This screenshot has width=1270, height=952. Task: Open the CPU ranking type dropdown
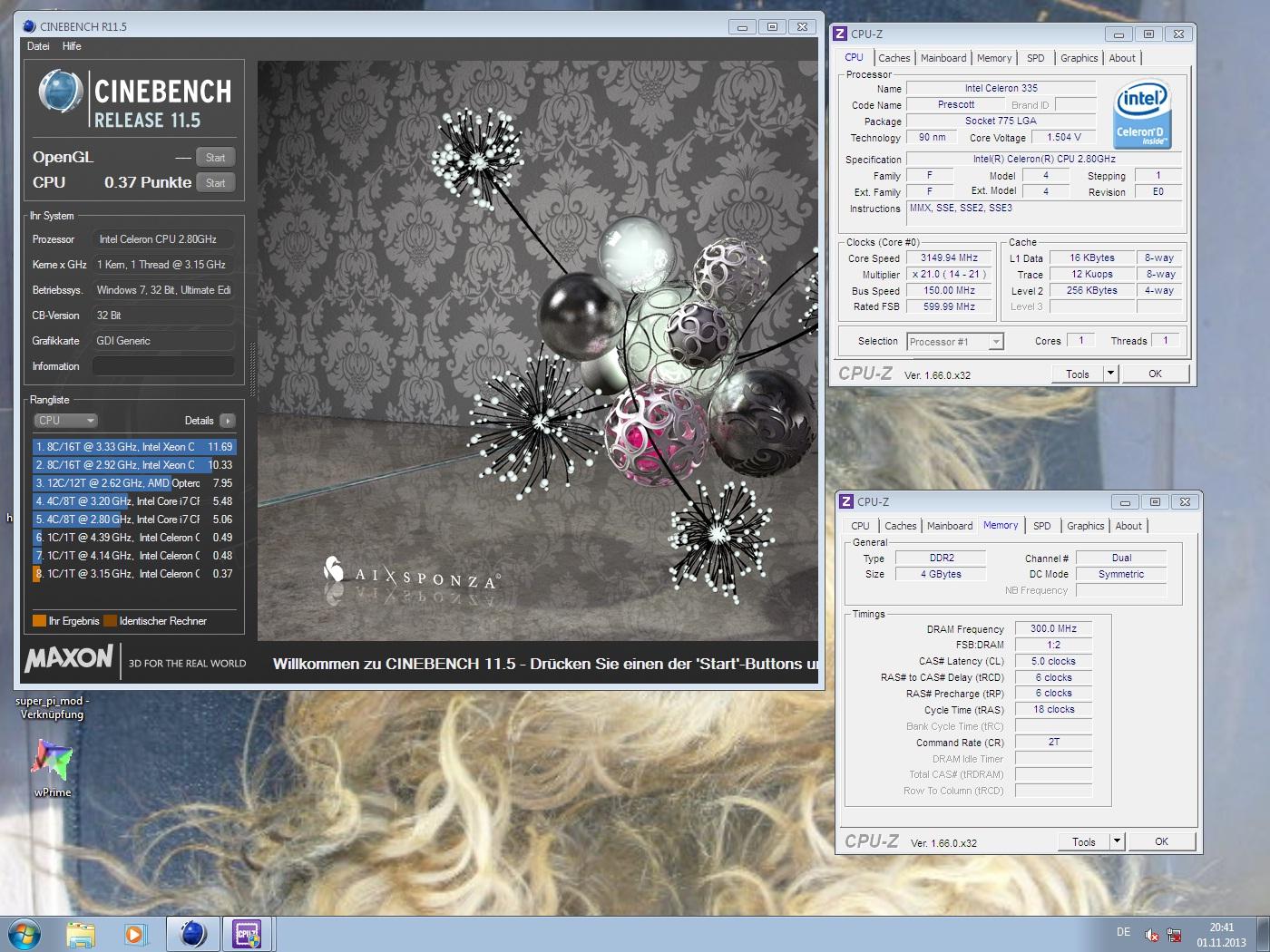click(x=65, y=421)
